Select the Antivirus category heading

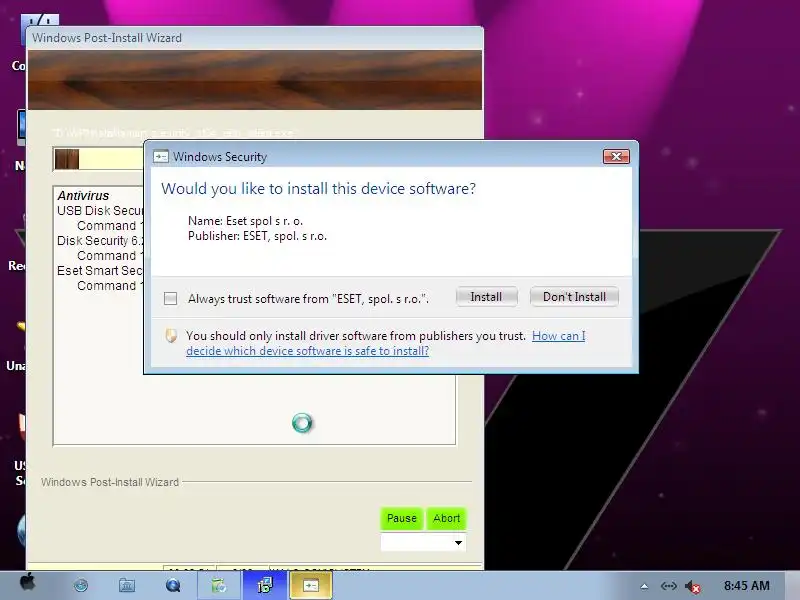pos(83,195)
